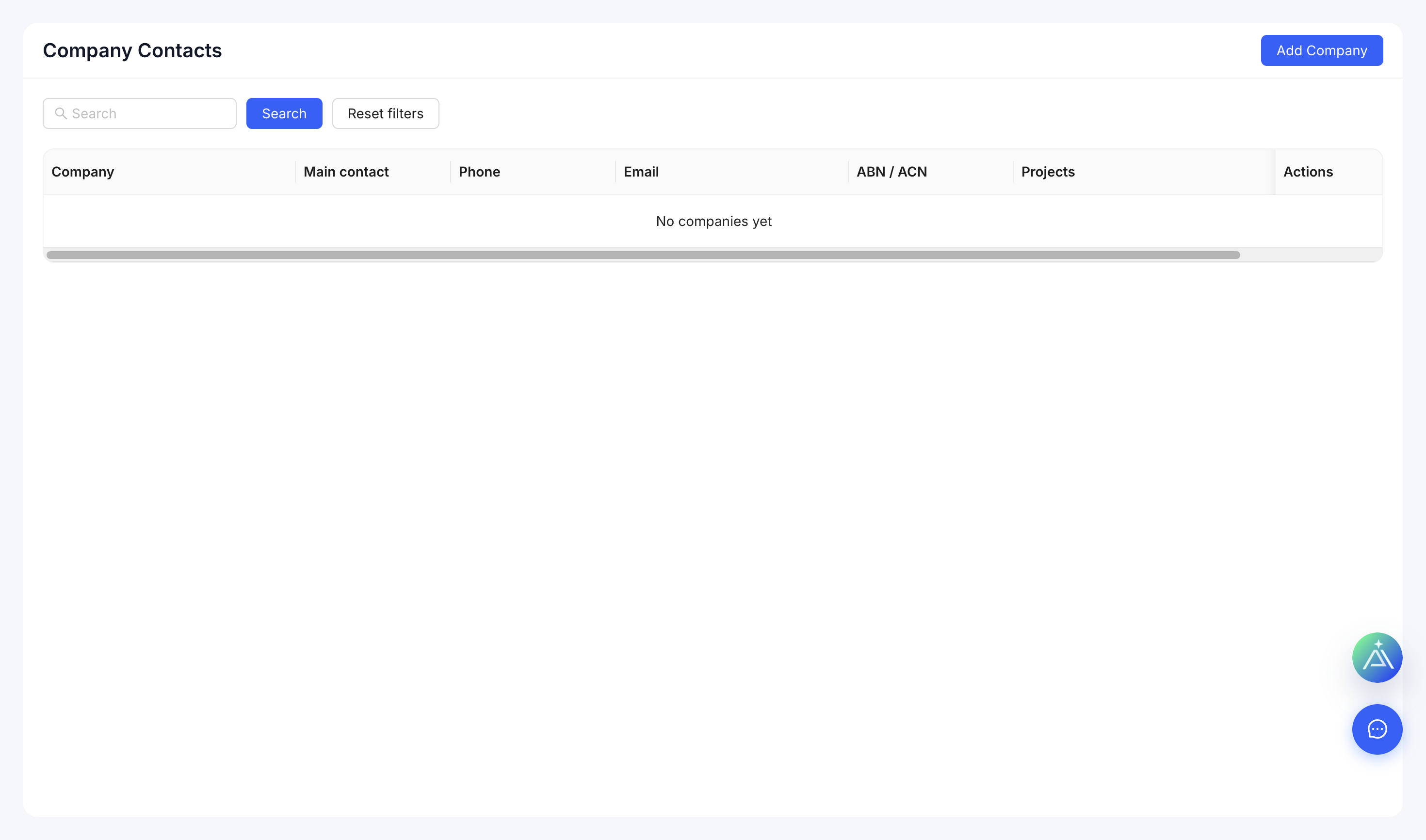Click Reset filters button
Viewport: 1426px width, 840px height.
pos(386,113)
